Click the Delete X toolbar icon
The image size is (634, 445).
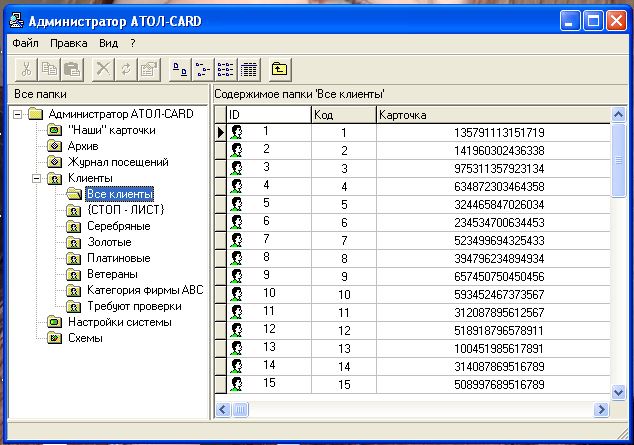tap(103, 69)
